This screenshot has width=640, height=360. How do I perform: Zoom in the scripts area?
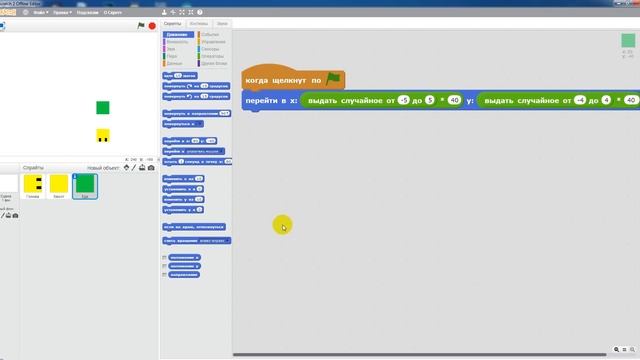click(x=632, y=350)
